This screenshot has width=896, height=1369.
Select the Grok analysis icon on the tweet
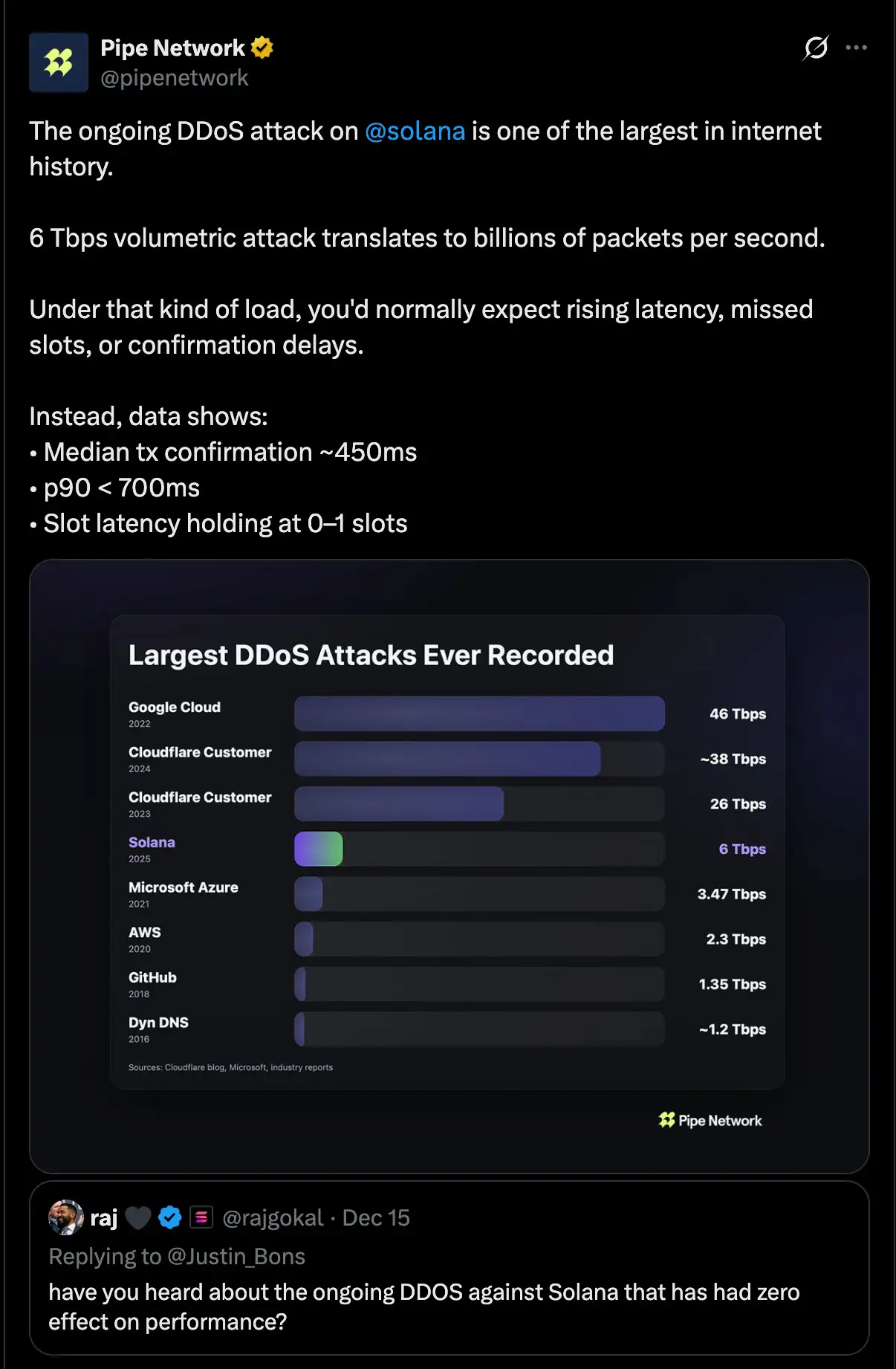(x=815, y=47)
